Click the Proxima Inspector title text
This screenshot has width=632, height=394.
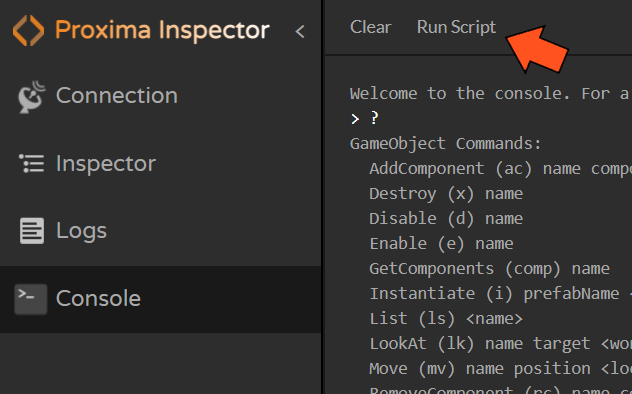tap(162, 30)
